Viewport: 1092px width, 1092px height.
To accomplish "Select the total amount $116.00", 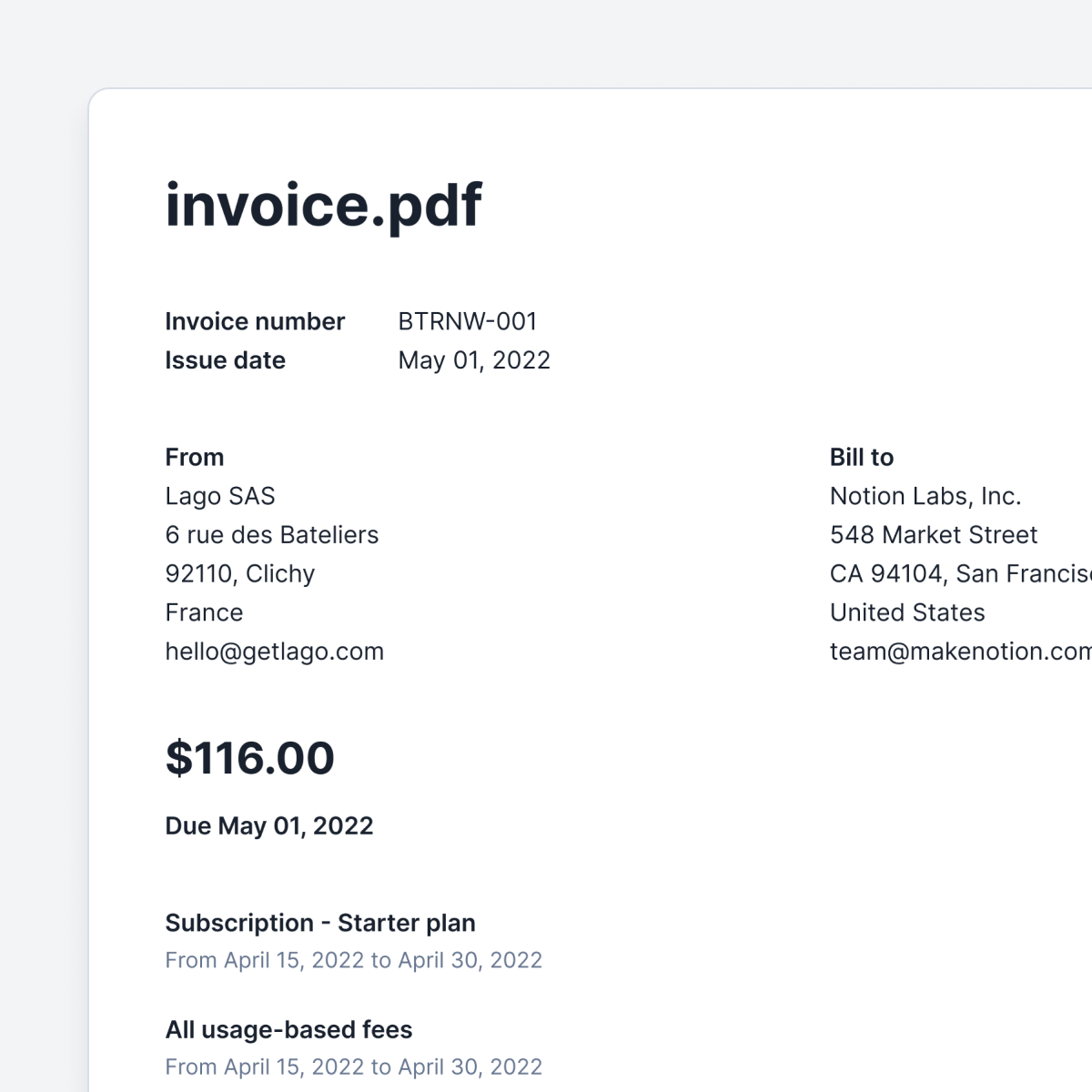I will pyautogui.click(x=250, y=758).
